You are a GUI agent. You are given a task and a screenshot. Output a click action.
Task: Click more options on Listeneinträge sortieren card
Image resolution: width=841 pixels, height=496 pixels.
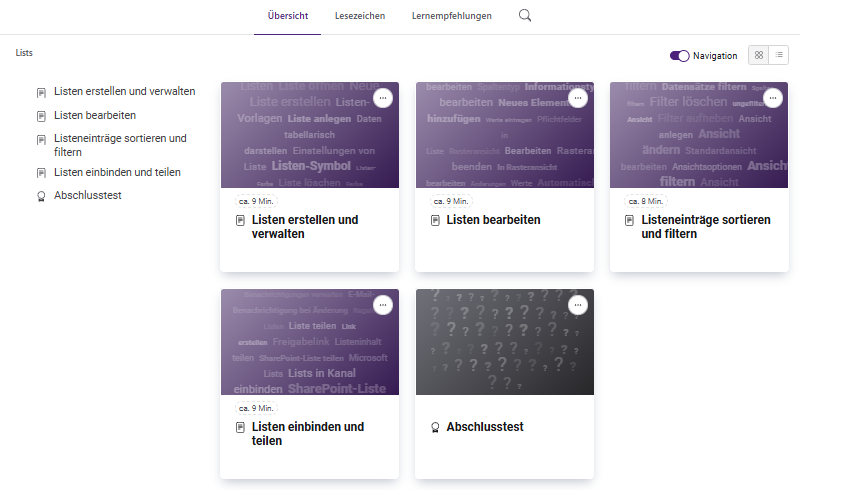[773, 98]
